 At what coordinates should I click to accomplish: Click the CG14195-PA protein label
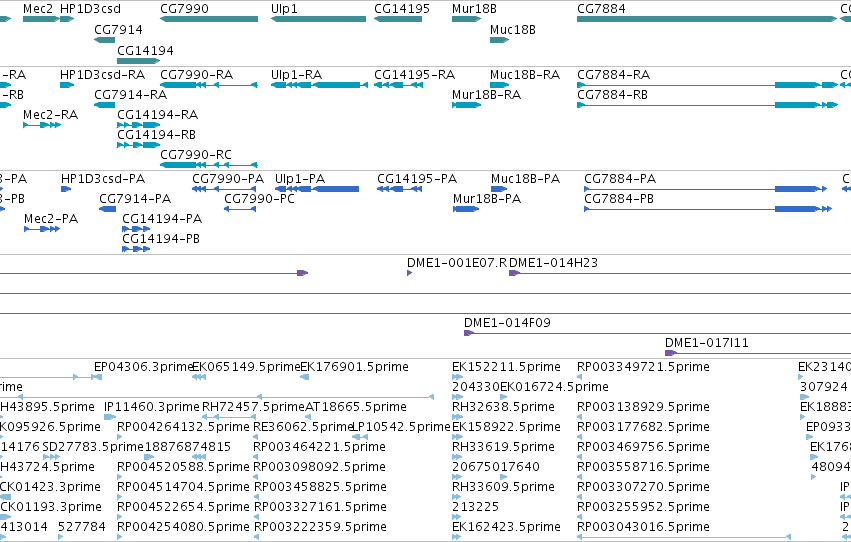coord(417,178)
